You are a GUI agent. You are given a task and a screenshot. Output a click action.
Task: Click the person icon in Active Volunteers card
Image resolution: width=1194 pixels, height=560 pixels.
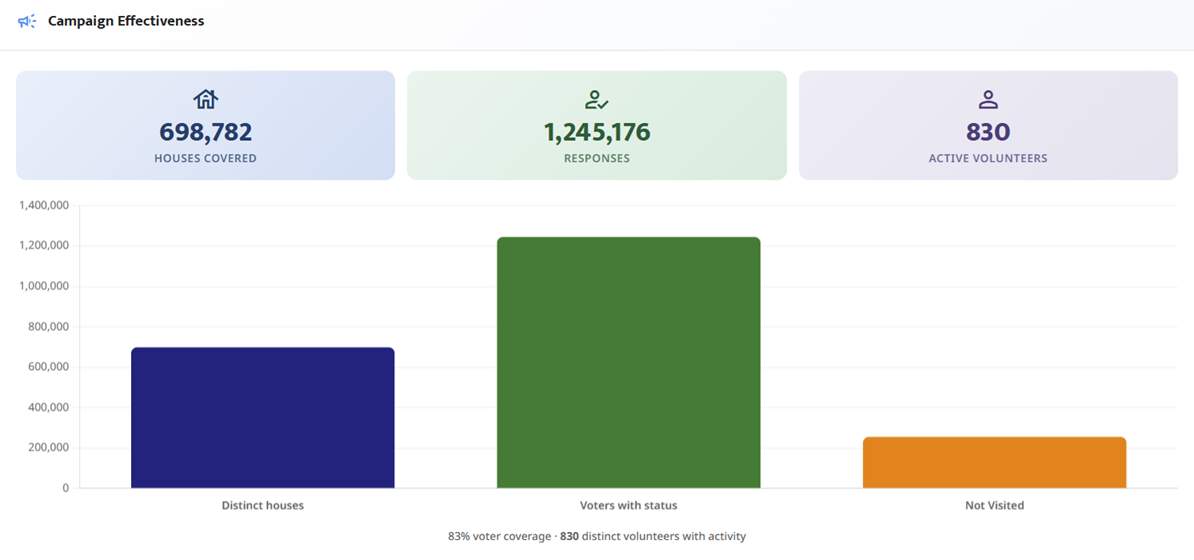tap(988, 99)
